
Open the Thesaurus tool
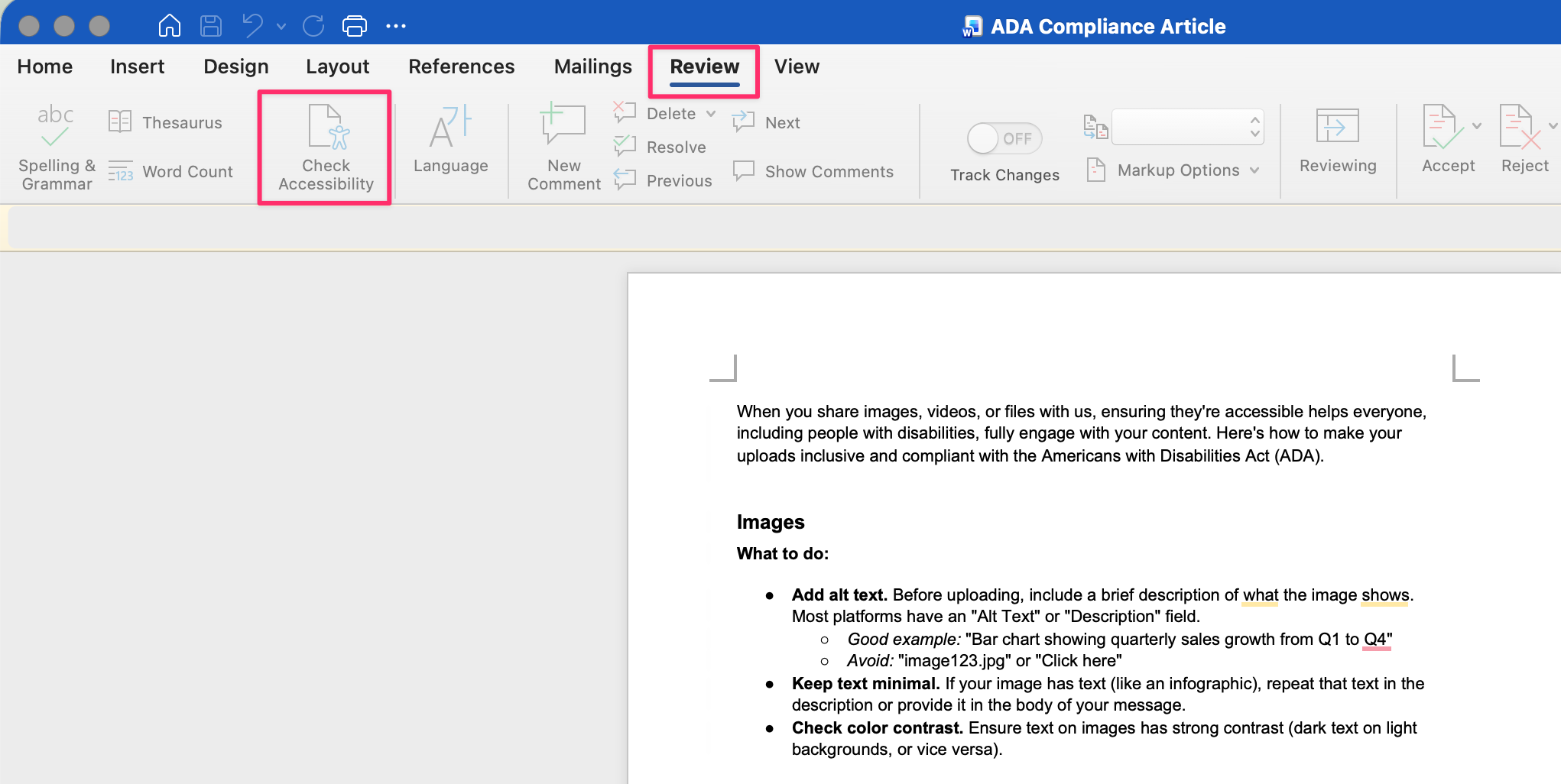[x=167, y=122]
